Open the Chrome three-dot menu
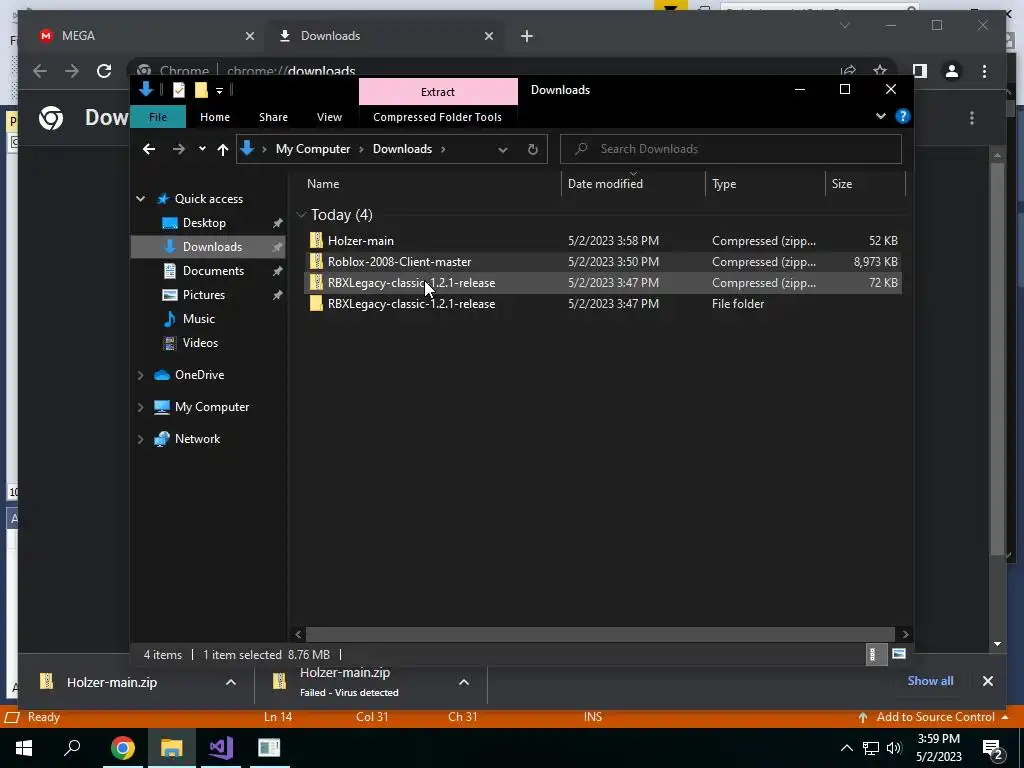 click(x=984, y=71)
